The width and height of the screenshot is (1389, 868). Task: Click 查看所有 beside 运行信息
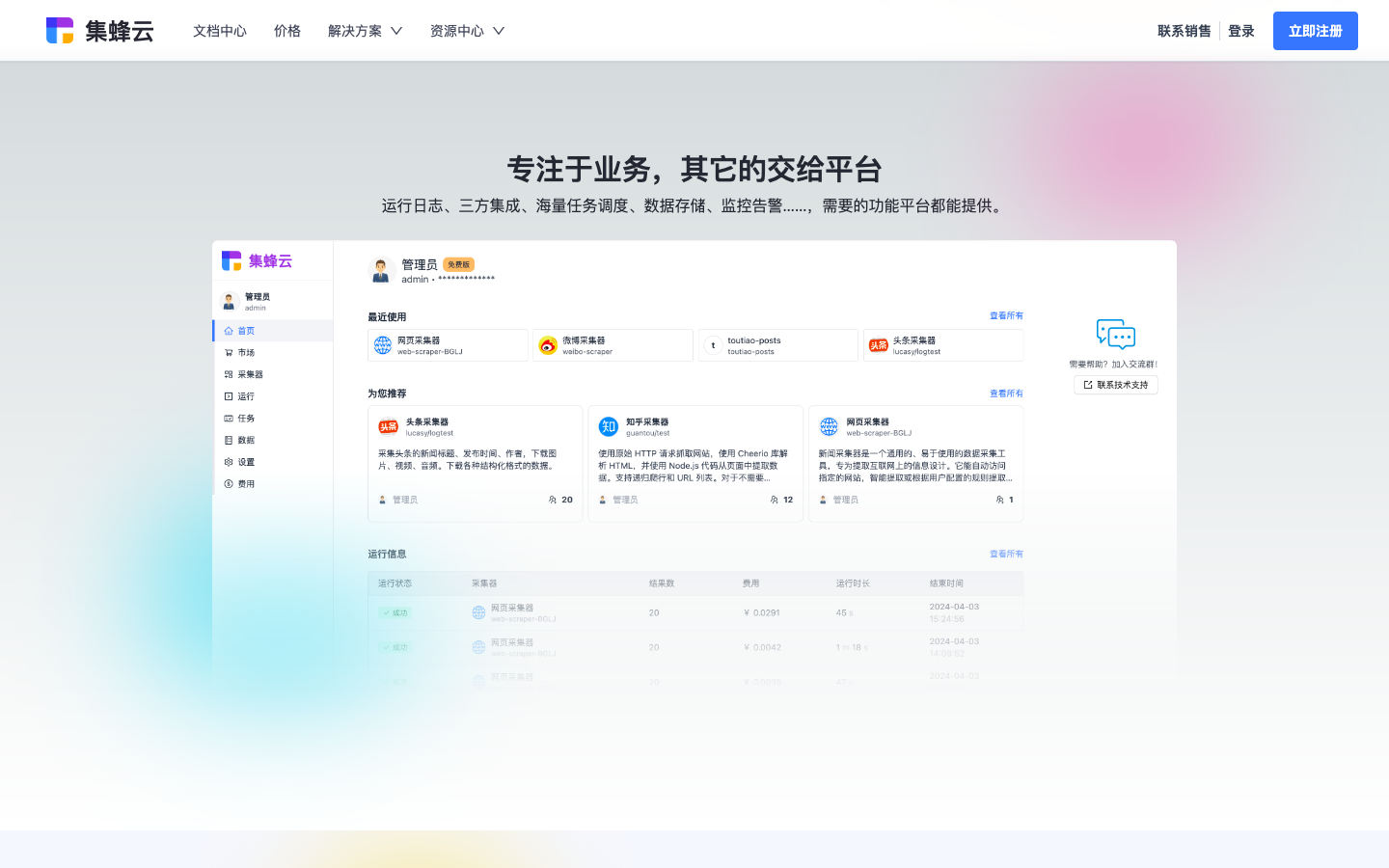coord(1006,554)
